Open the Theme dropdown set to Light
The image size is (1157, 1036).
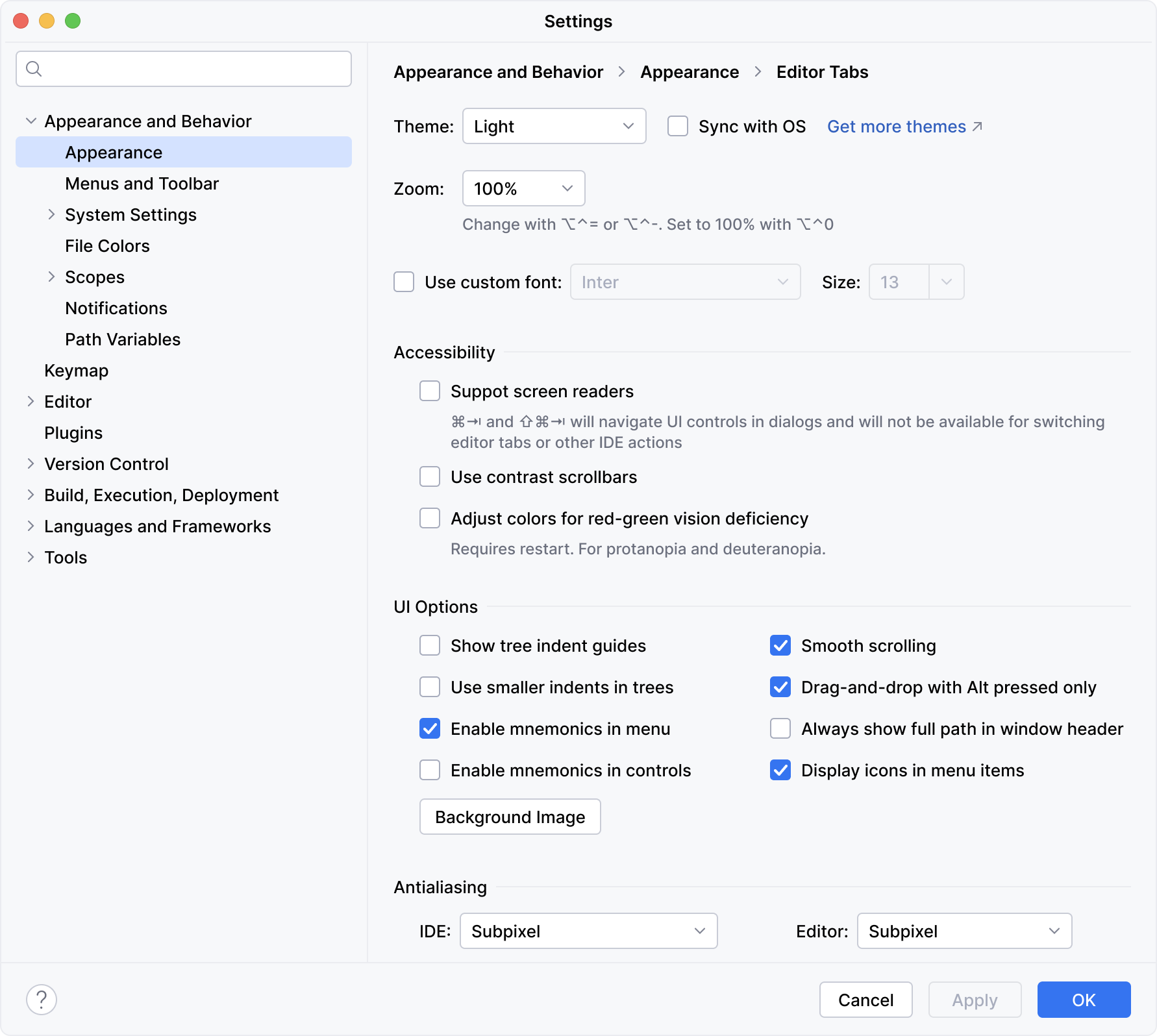point(554,126)
